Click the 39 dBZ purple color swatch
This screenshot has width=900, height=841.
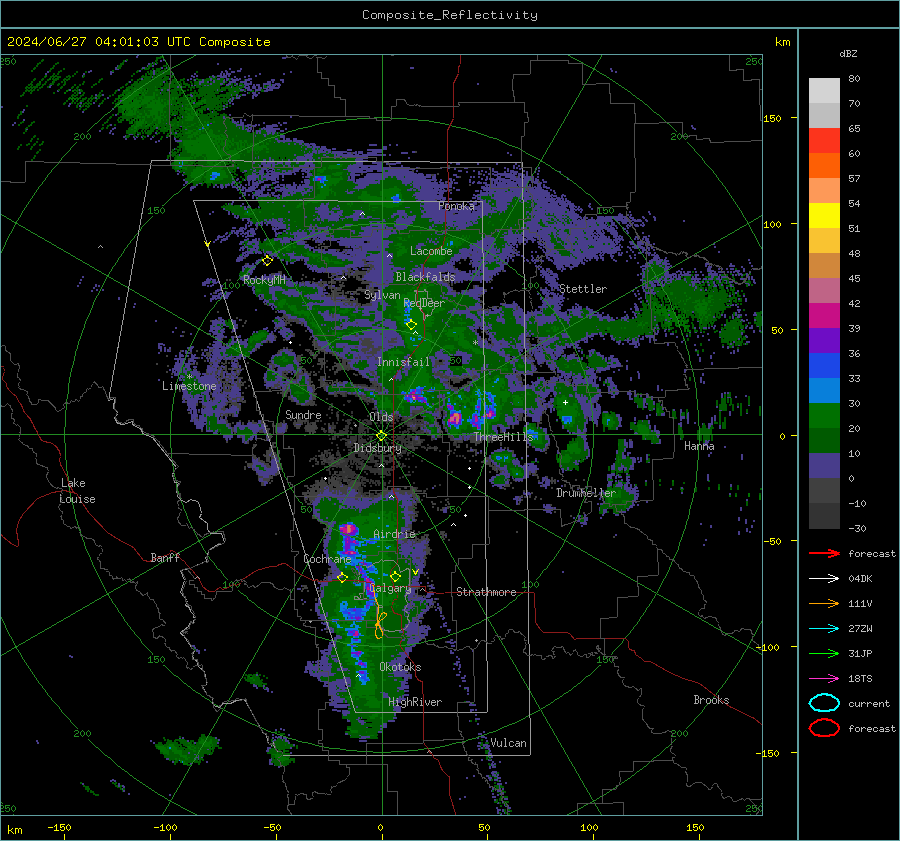(824, 340)
